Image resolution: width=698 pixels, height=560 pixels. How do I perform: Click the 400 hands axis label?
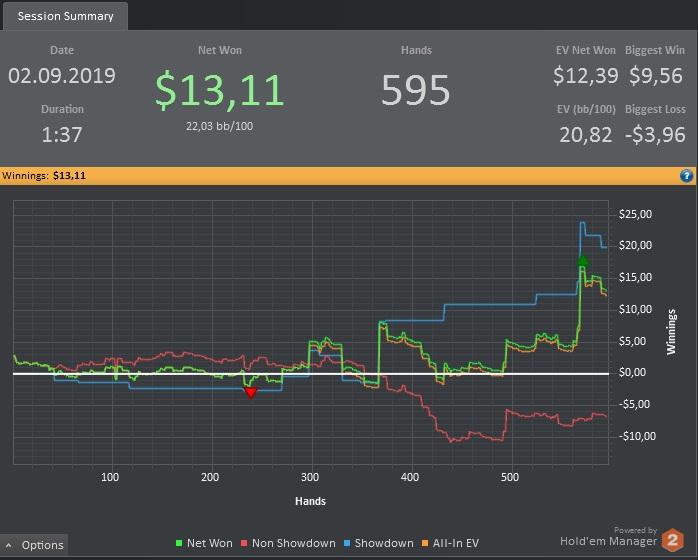point(410,477)
